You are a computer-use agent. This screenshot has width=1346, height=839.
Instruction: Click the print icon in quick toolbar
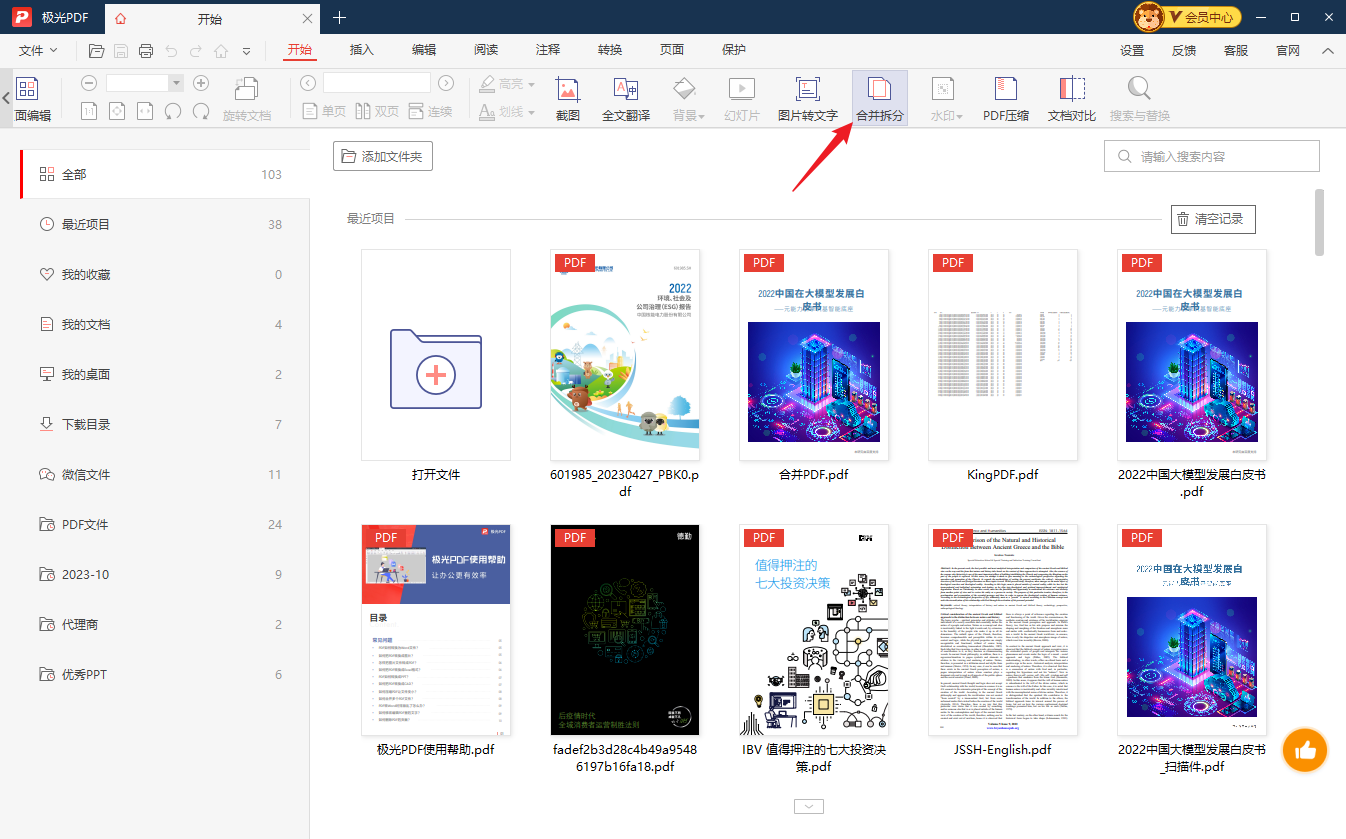click(x=146, y=51)
